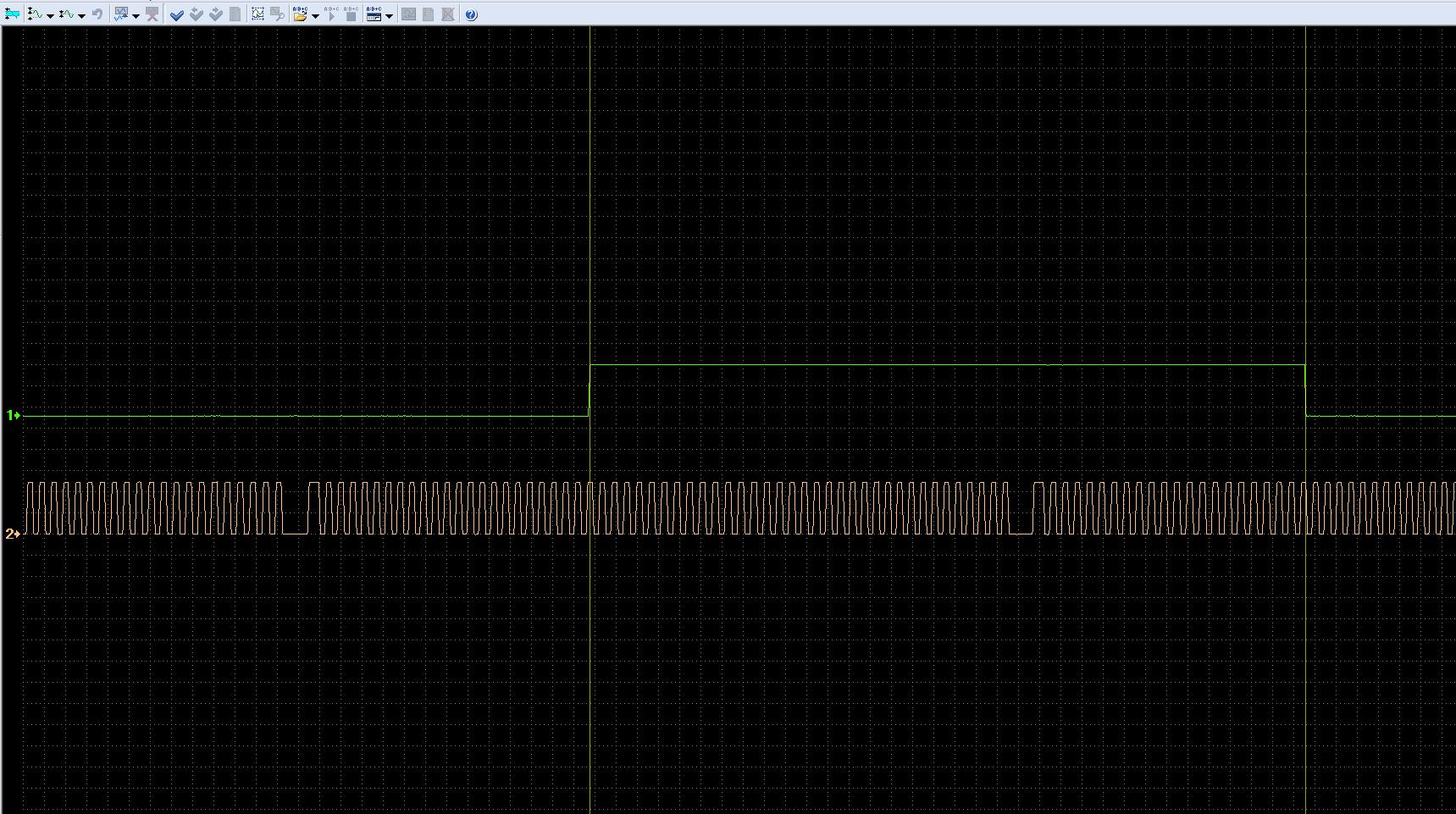Expand the A:B+C folder dropdown arrow

pyautogui.click(x=315, y=16)
